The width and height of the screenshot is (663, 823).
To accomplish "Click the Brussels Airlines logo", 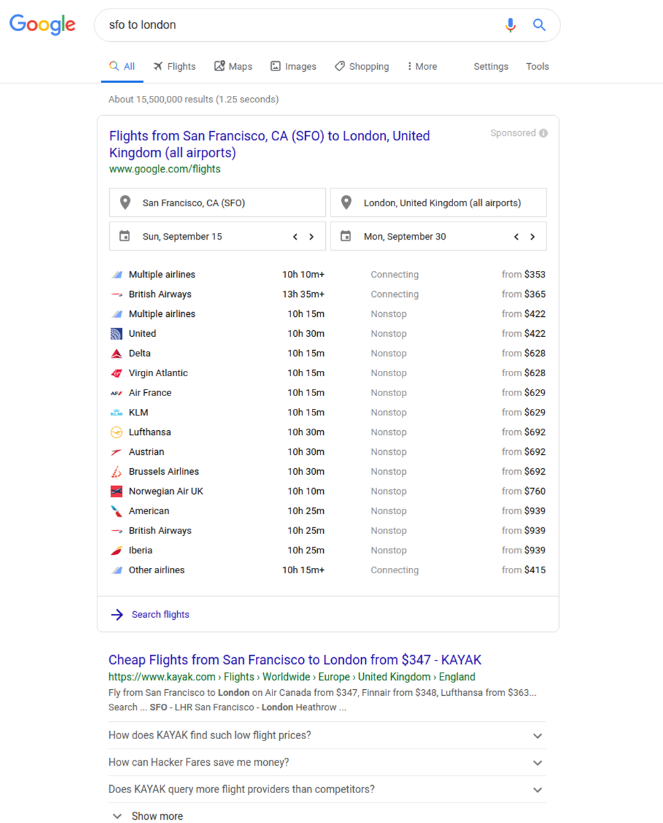I will pyautogui.click(x=117, y=472).
